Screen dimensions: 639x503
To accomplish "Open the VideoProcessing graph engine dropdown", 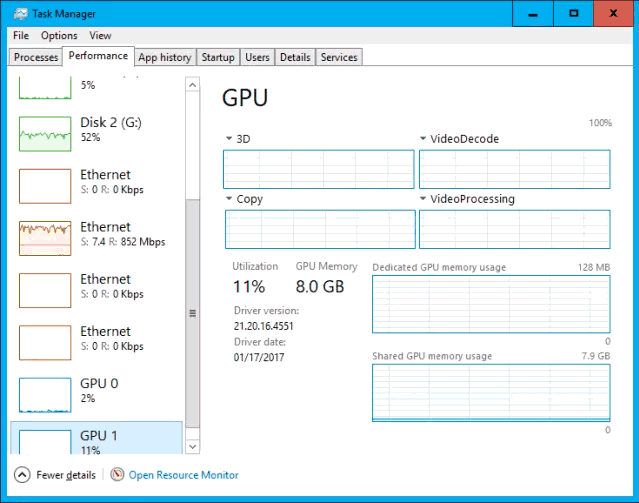I will tap(424, 199).
